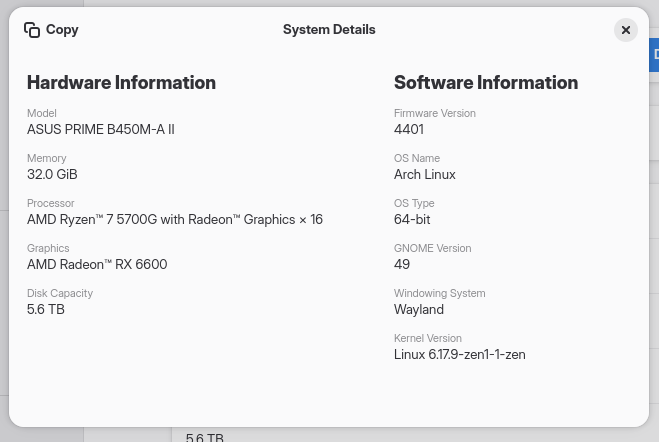659x442 pixels.
Task: Click the 5.6 TB disk capacity value in the dialog
Action: click(46, 309)
